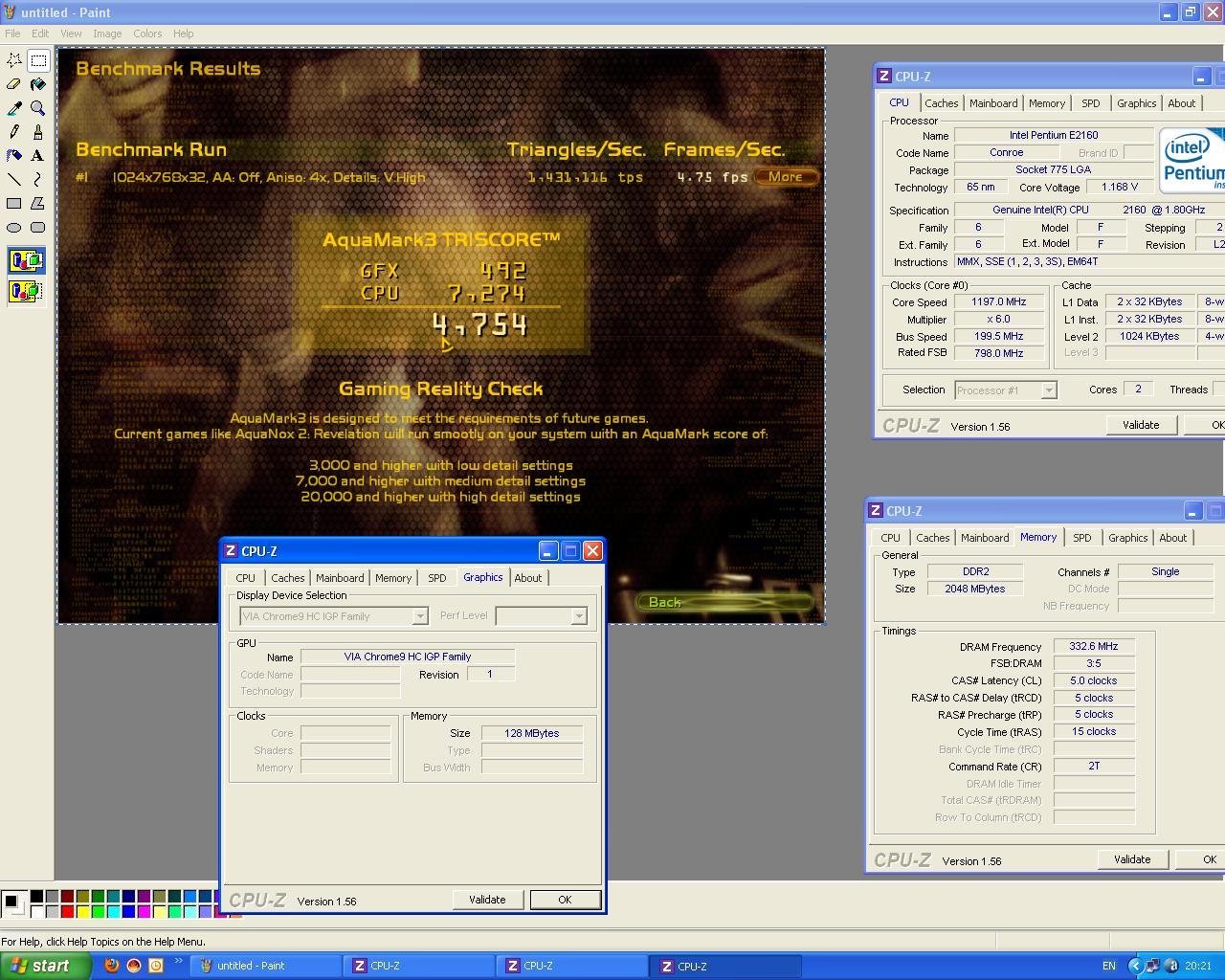
Task: Pick the magenta color swatch
Action: [x=144, y=911]
